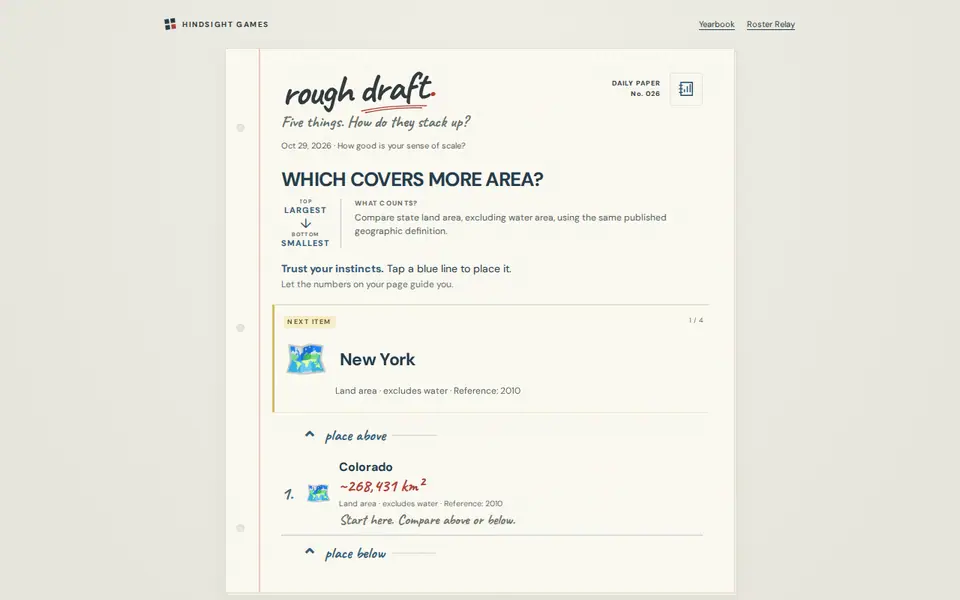Click the rank number 1. beside Colorado
This screenshot has width=960, height=600.
(x=289, y=494)
